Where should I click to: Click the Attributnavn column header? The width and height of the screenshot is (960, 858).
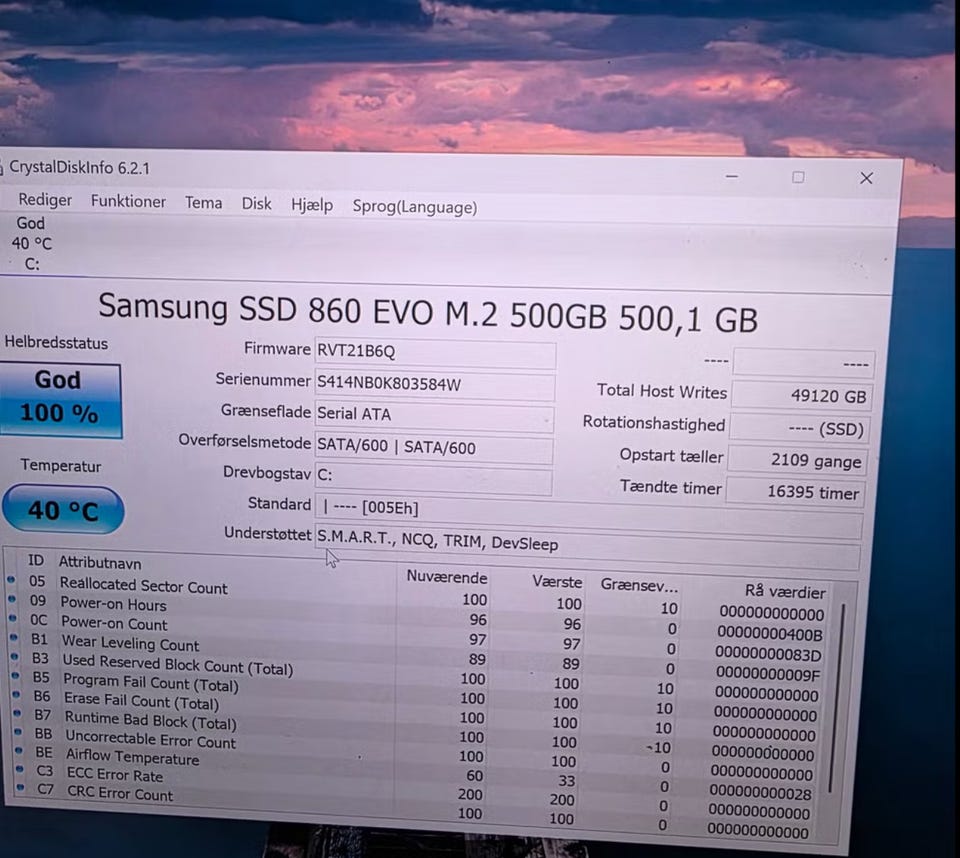[x=100, y=563]
